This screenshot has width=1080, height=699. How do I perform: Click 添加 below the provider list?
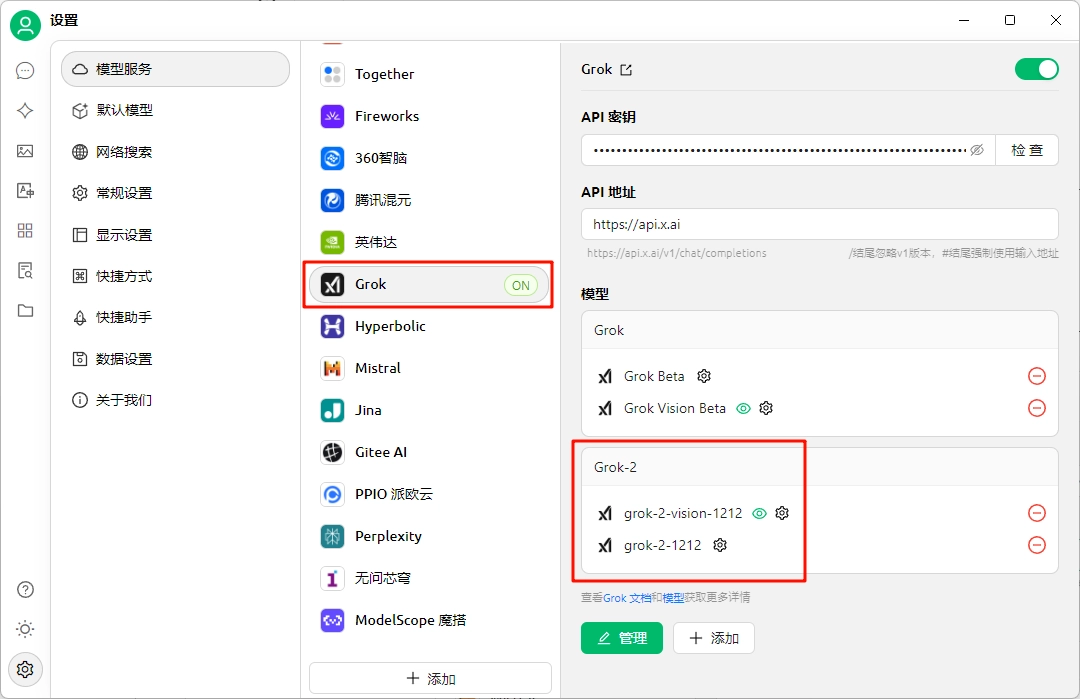(430, 678)
